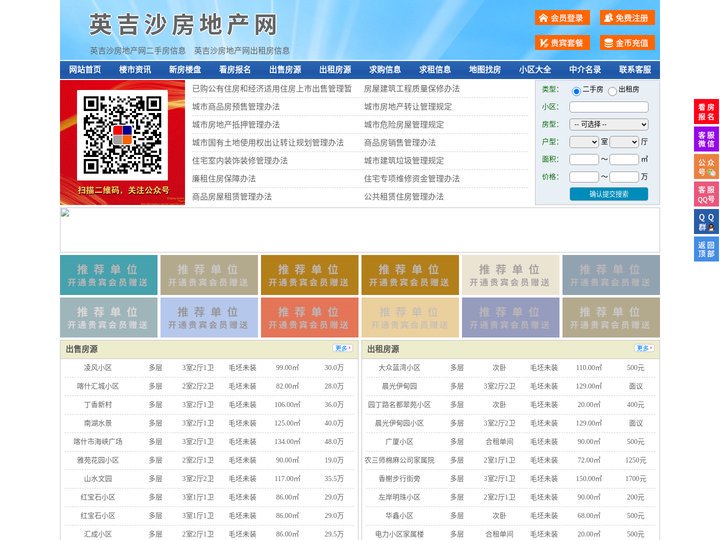Open the 住宅专项维修资金管理办法 link
720x540 pixels.
412,179
